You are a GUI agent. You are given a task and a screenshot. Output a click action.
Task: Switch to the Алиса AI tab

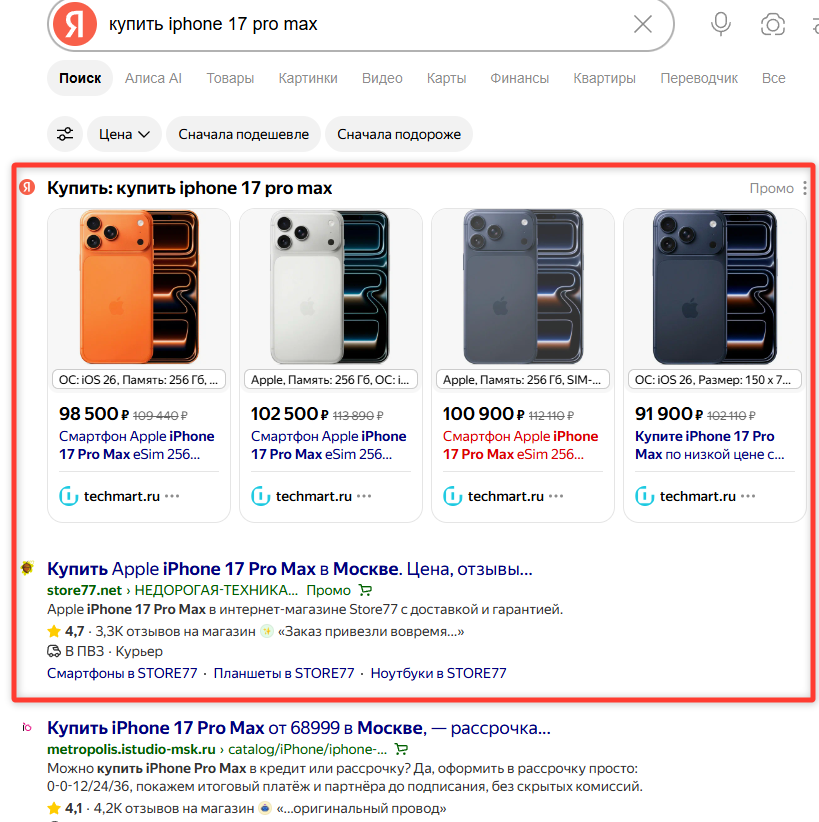pos(153,78)
